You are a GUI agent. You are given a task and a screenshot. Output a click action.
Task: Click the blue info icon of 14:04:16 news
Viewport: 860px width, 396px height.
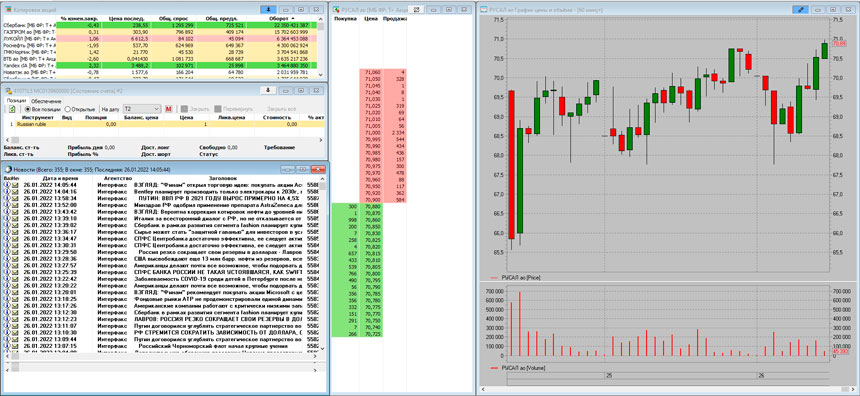click(x=7, y=191)
